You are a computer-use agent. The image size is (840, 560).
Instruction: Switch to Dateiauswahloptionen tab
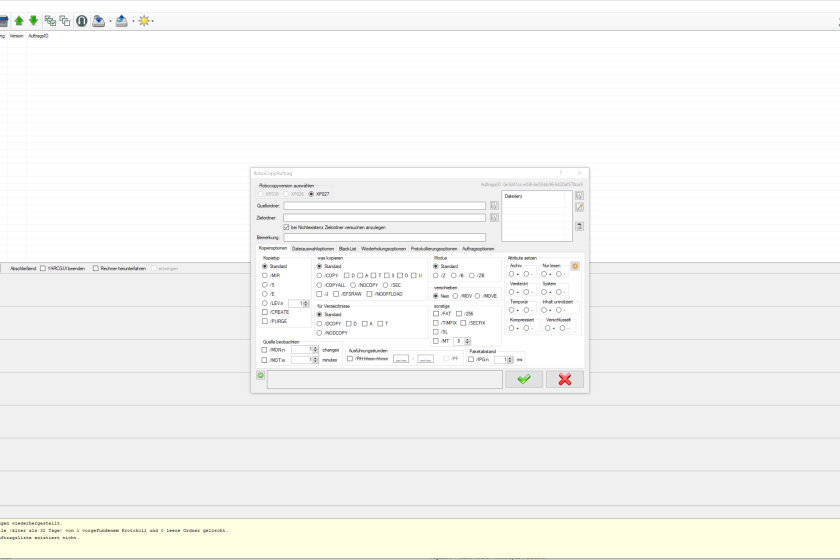click(x=312, y=249)
